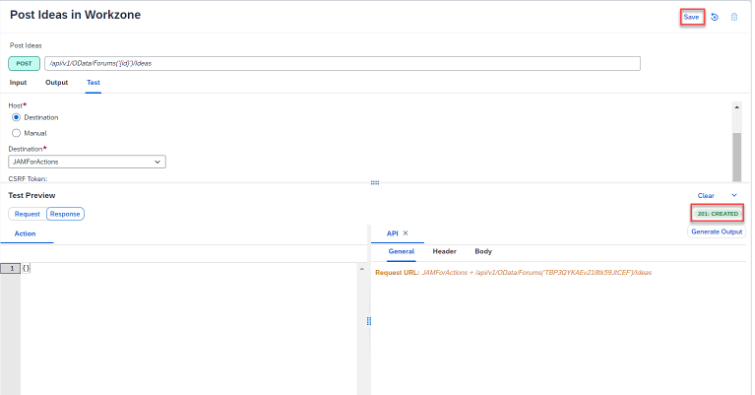Click the code editor scroll up arrow
This screenshot has width=755, height=395.
point(362,269)
